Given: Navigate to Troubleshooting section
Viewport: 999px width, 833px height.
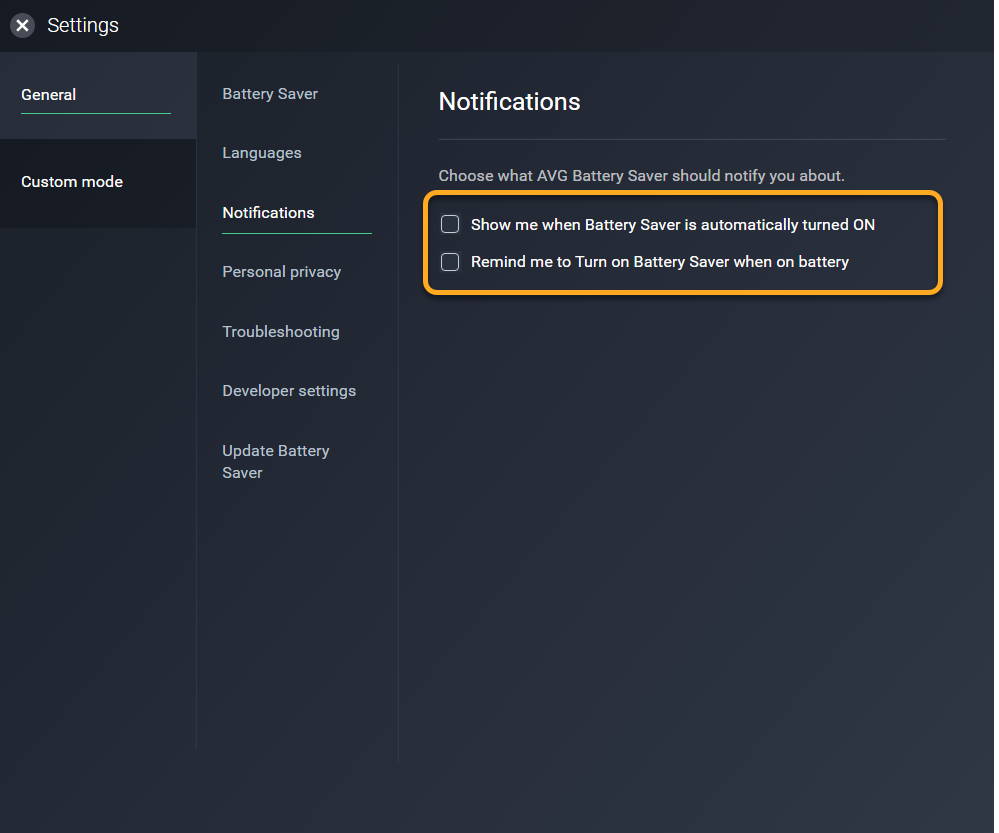Looking at the screenshot, I should [x=280, y=332].
